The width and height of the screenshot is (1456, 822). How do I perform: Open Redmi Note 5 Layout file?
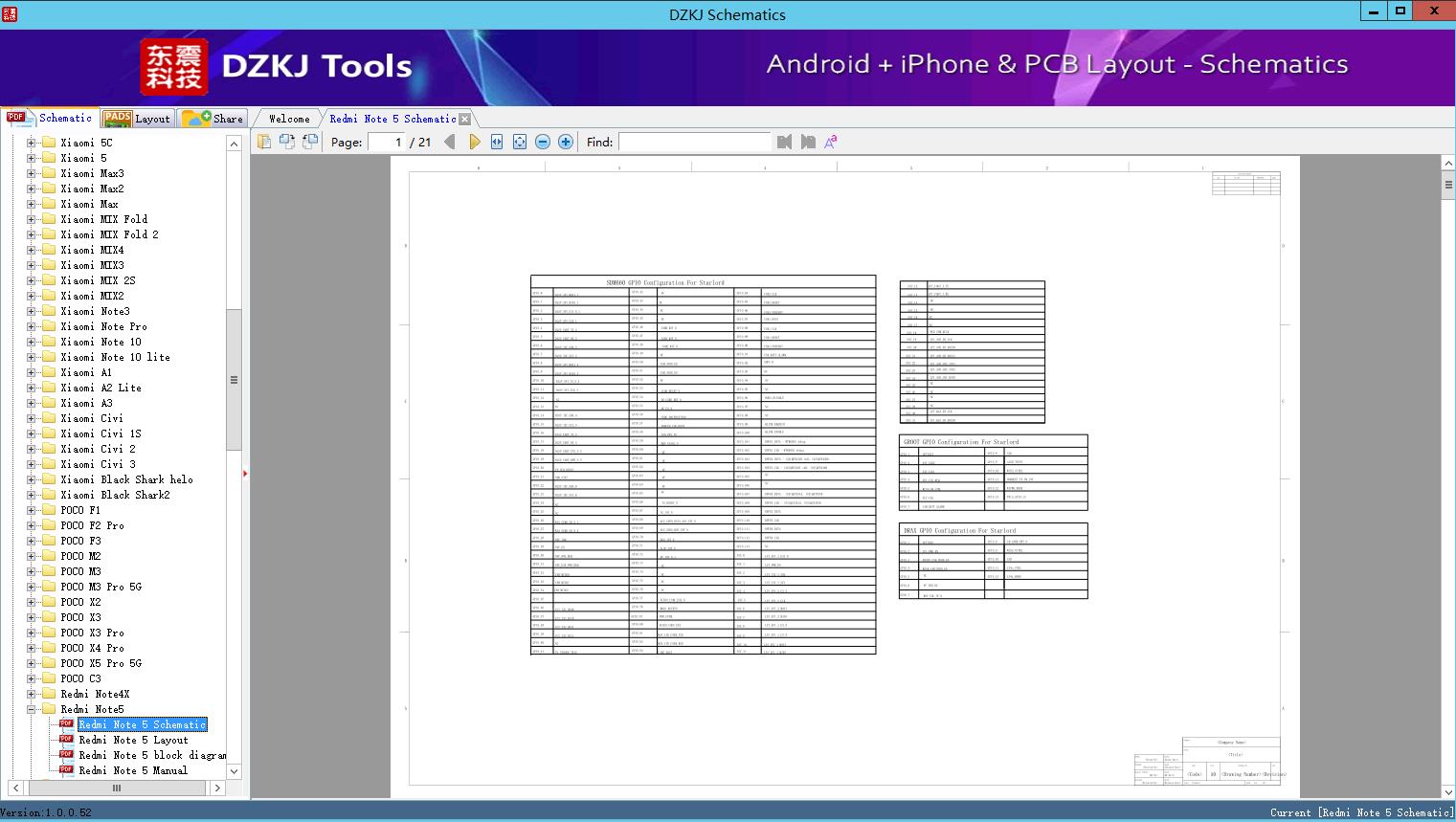(133, 740)
